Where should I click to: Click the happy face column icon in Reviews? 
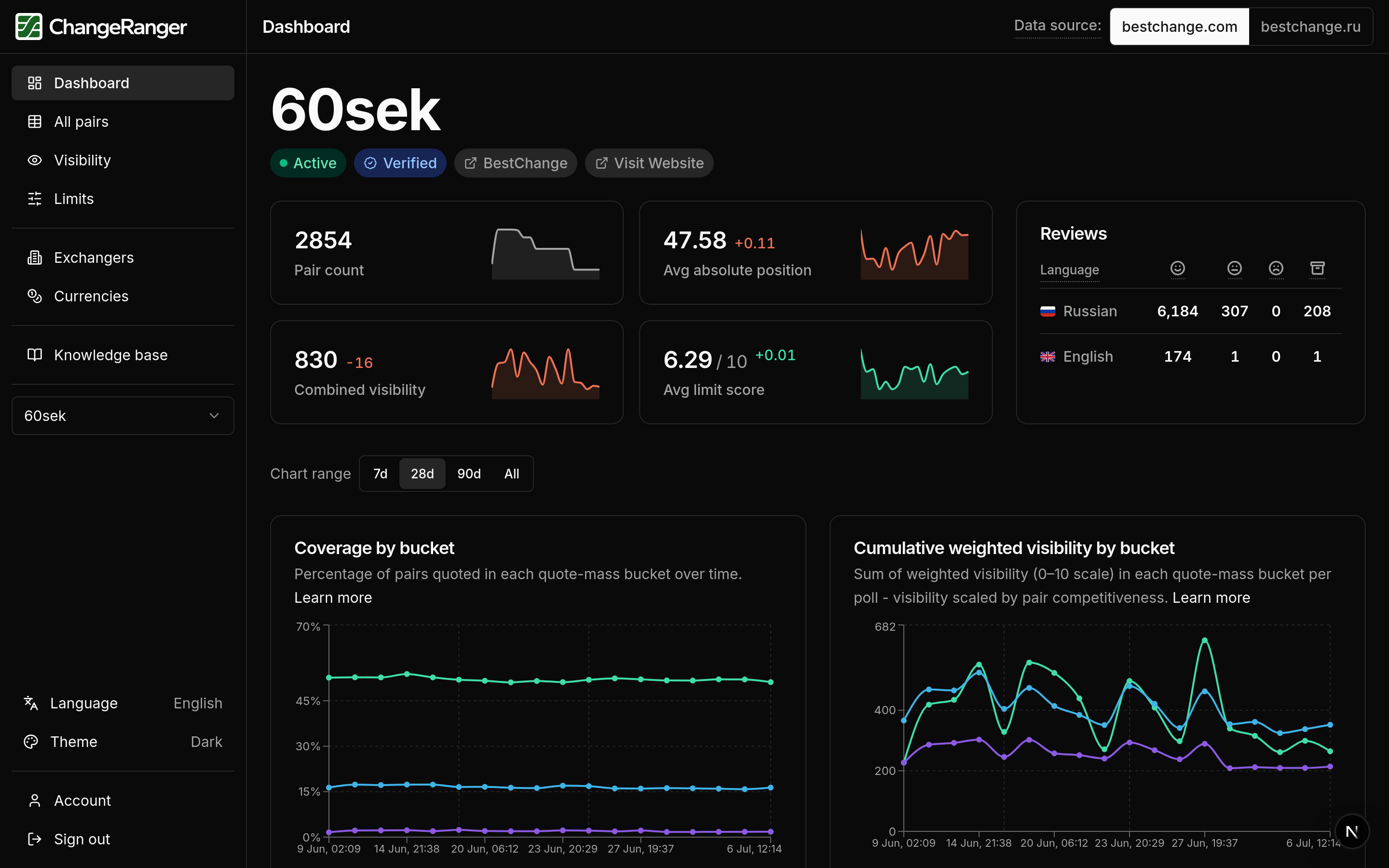(1177, 268)
